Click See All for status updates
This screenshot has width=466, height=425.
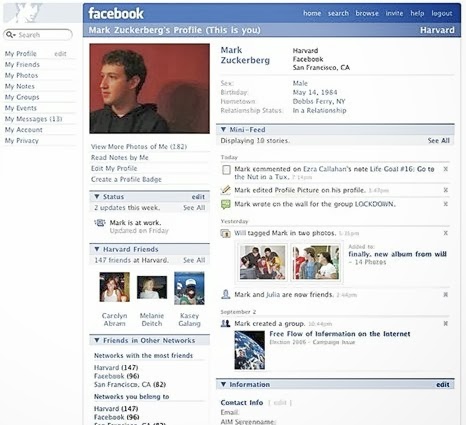[x=194, y=208]
